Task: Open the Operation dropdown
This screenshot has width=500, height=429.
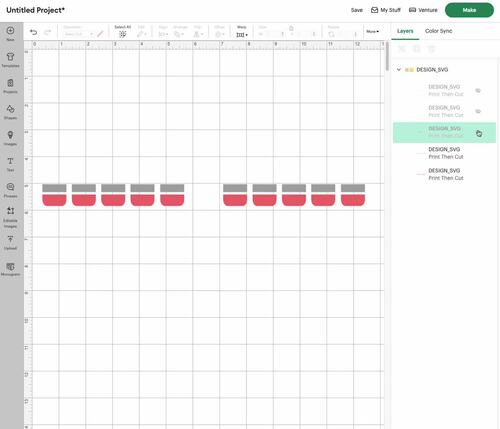Action: tap(78, 34)
